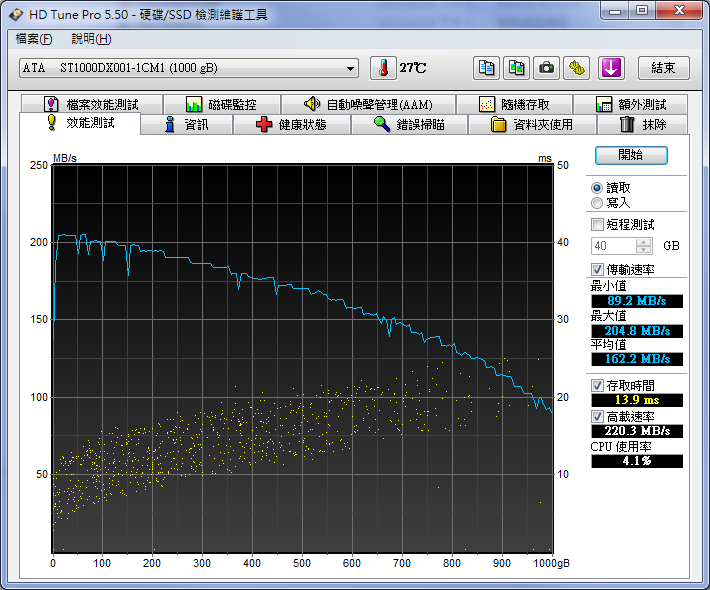Image resolution: width=710 pixels, height=590 pixels.
Task: Open the 說明(H) menu
Action: (x=91, y=39)
